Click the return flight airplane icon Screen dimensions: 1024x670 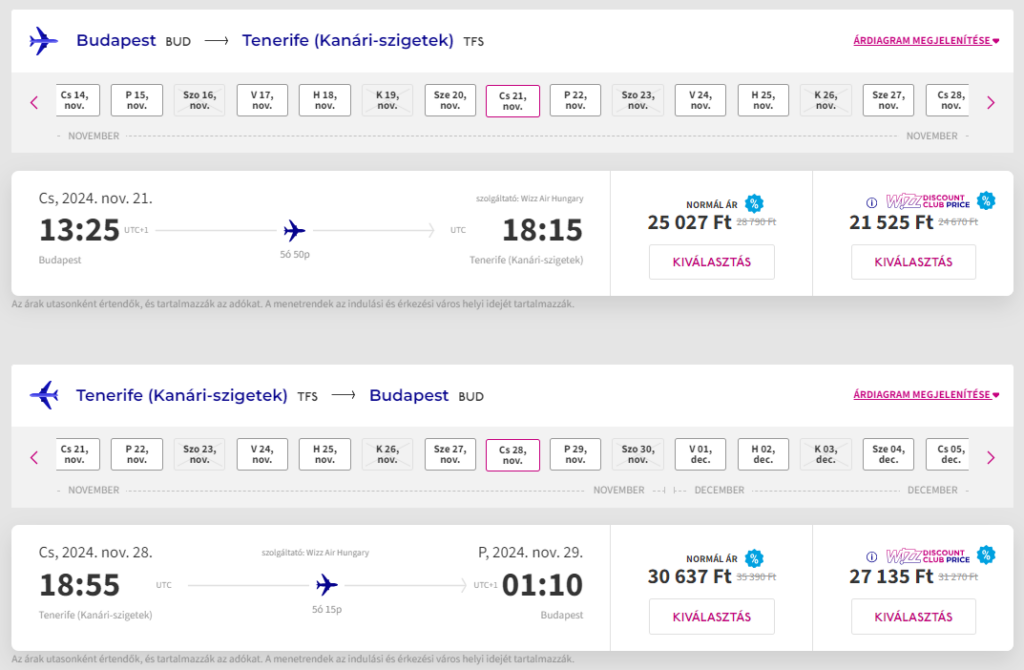pos(44,395)
